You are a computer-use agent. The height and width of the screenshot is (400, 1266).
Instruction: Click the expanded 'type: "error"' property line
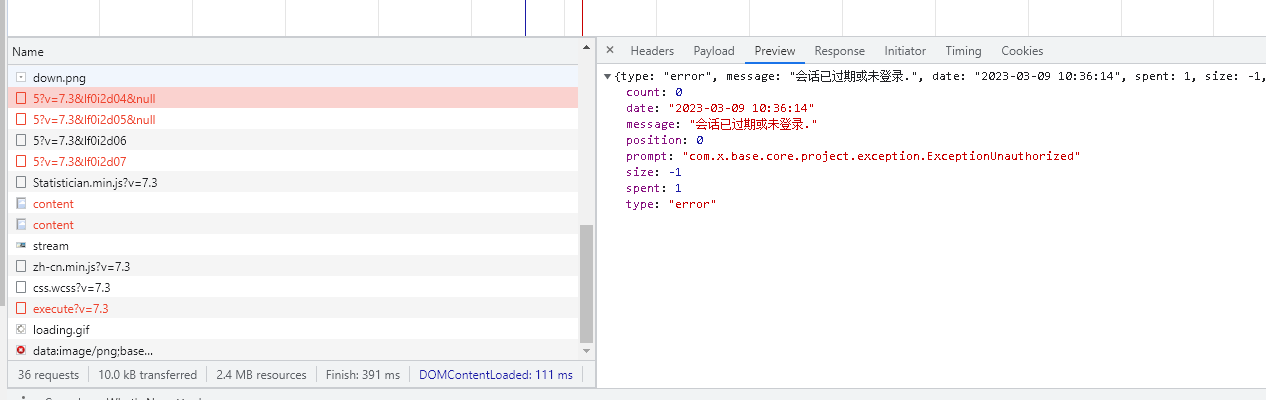[671, 204]
